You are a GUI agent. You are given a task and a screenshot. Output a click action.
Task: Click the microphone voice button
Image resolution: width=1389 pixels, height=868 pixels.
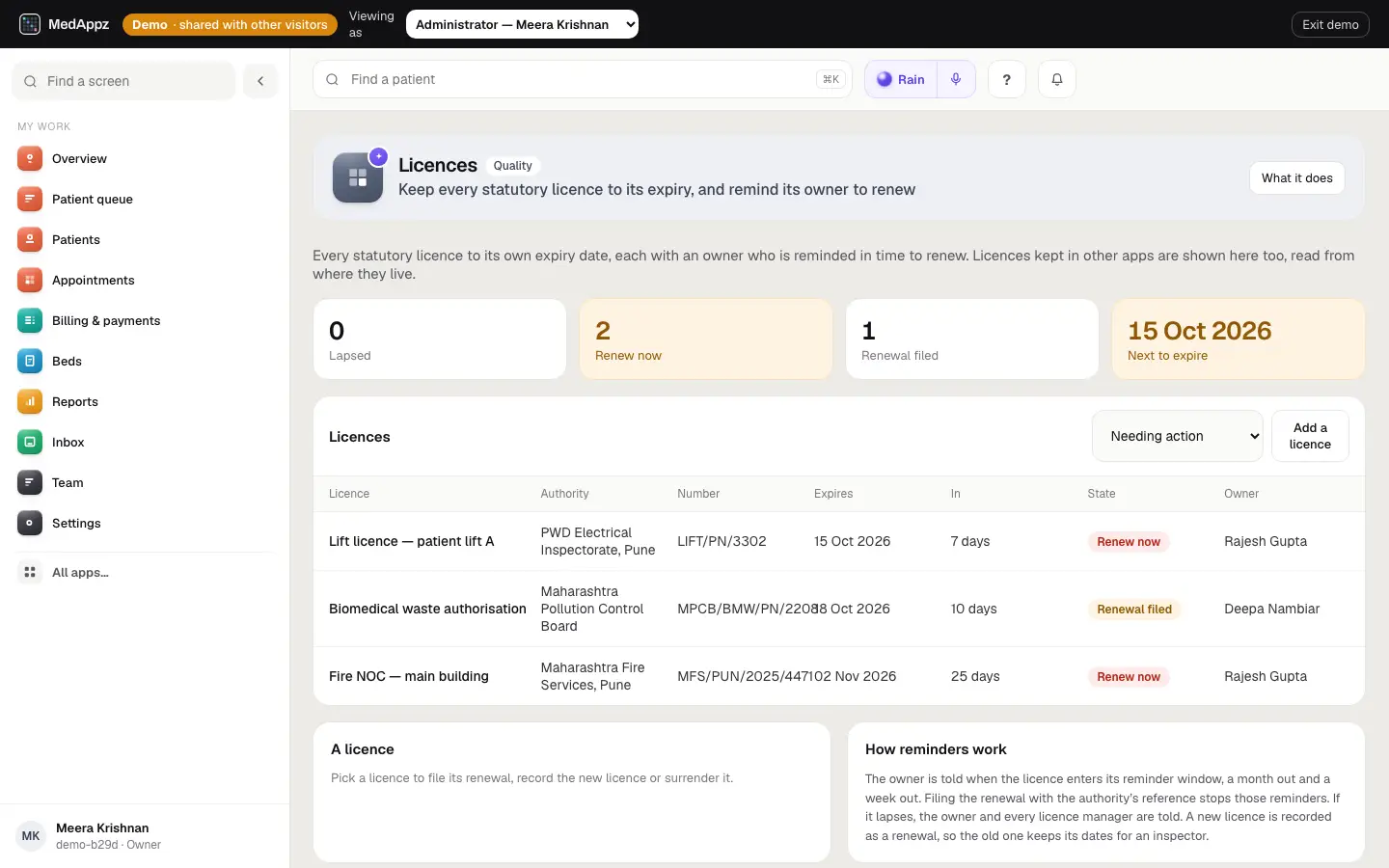click(956, 79)
